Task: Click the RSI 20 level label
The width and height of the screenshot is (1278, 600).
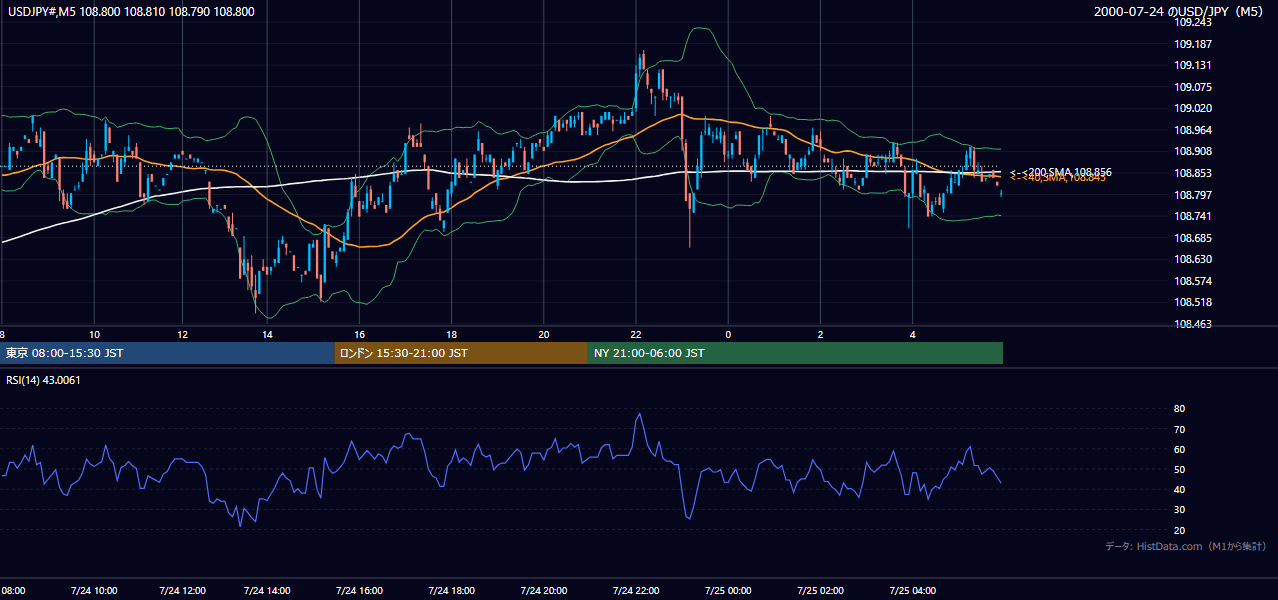Action: click(x=1179, y=530)
